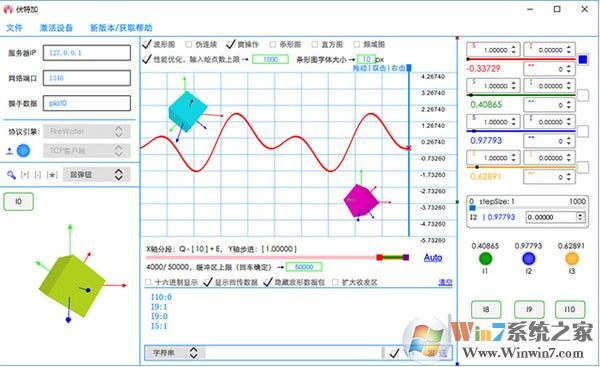
Task: Click the red channel slider track
Action: (x=521, y=59)
